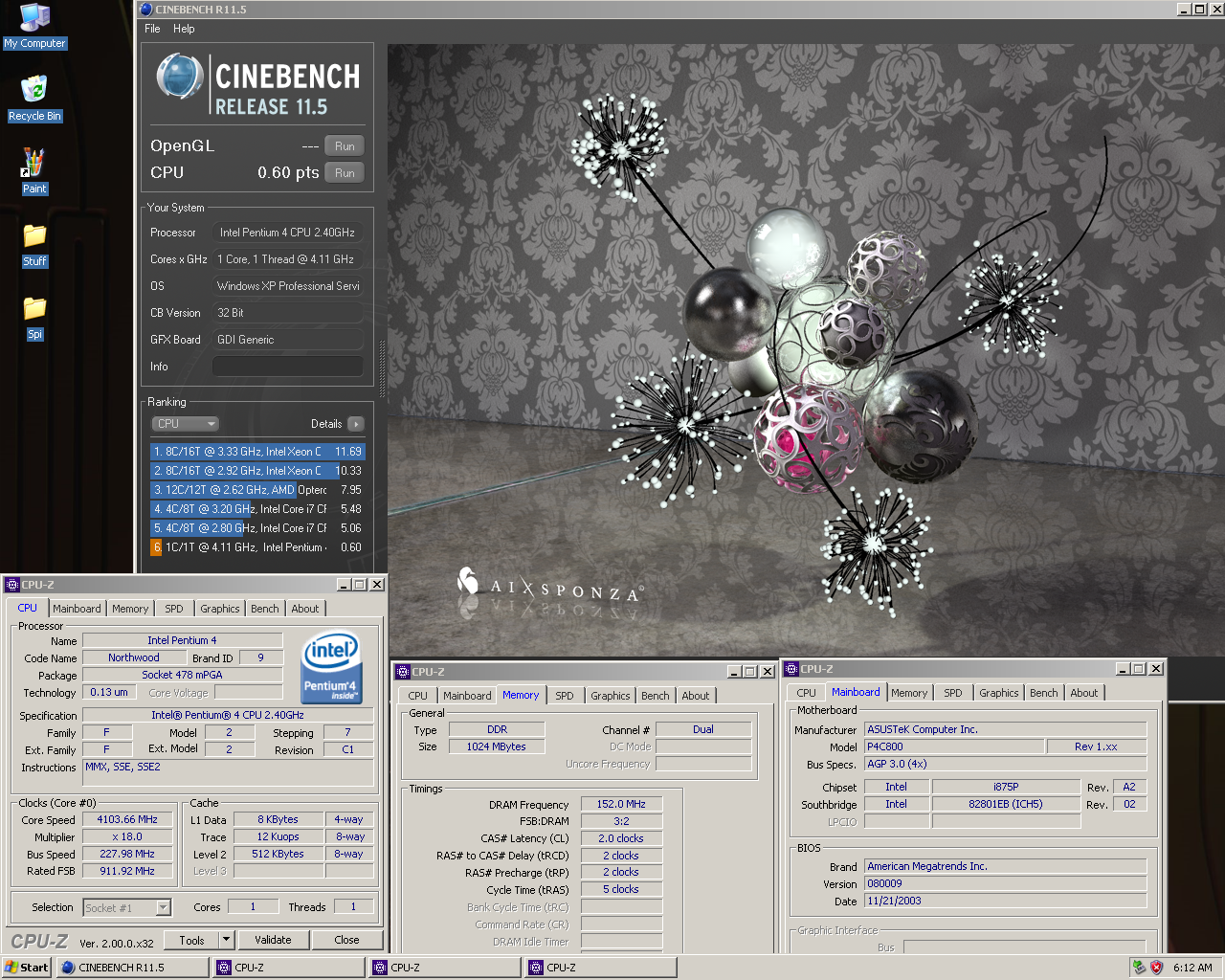The width and height of the screenshot is (1225, 980).
Task: Click the BIOS date 11/21/2003 field
Action: (x=1005, y=901)
